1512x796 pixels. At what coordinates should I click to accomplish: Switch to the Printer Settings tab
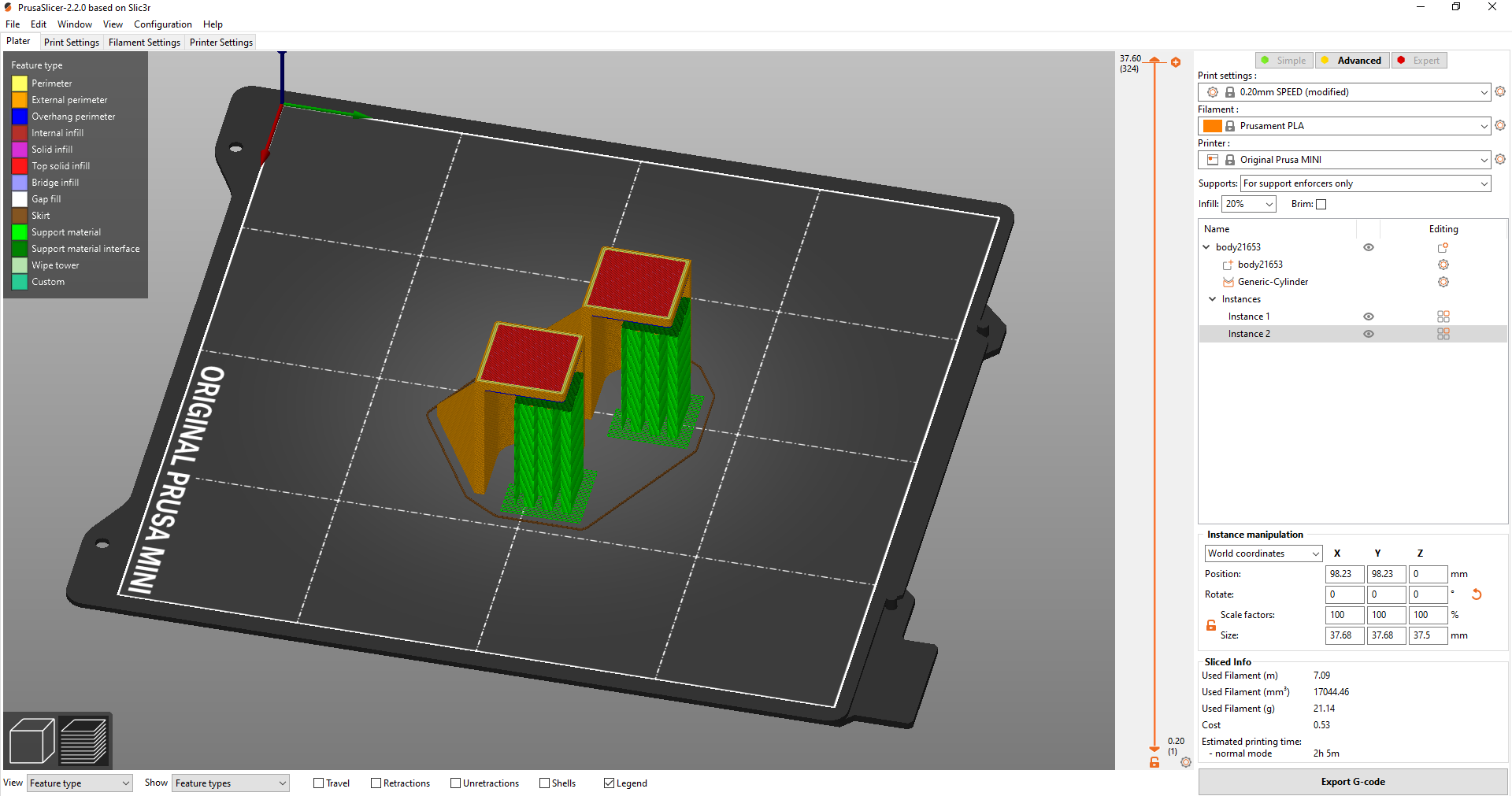click(221, 43)
